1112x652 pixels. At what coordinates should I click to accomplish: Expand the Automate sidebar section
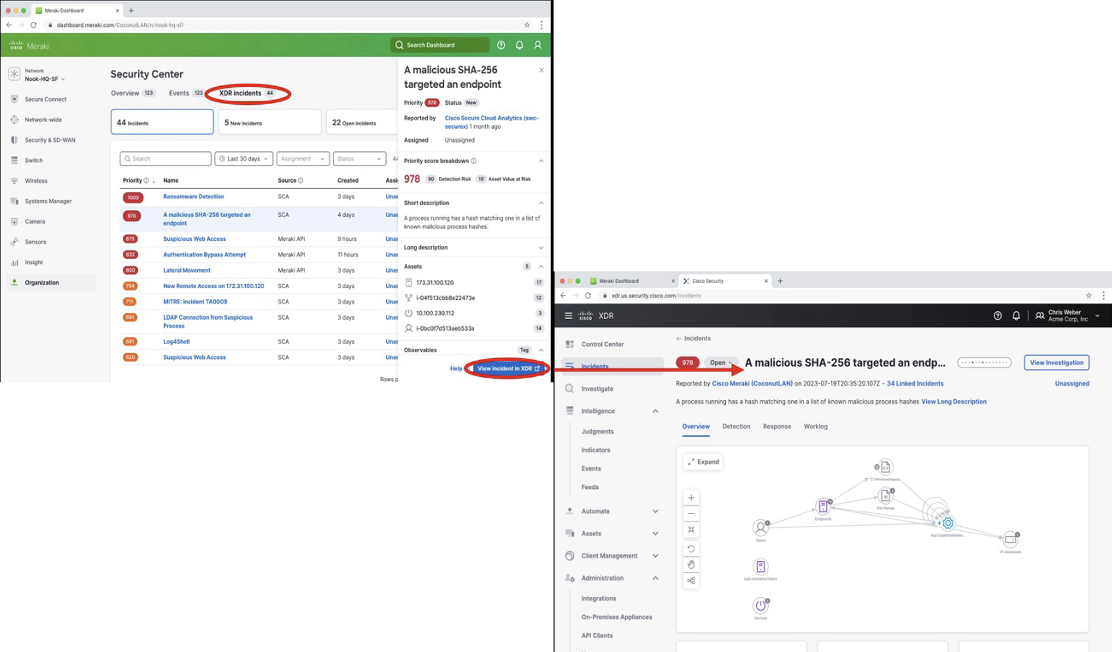pyautogui.click(x=656, y=511)
